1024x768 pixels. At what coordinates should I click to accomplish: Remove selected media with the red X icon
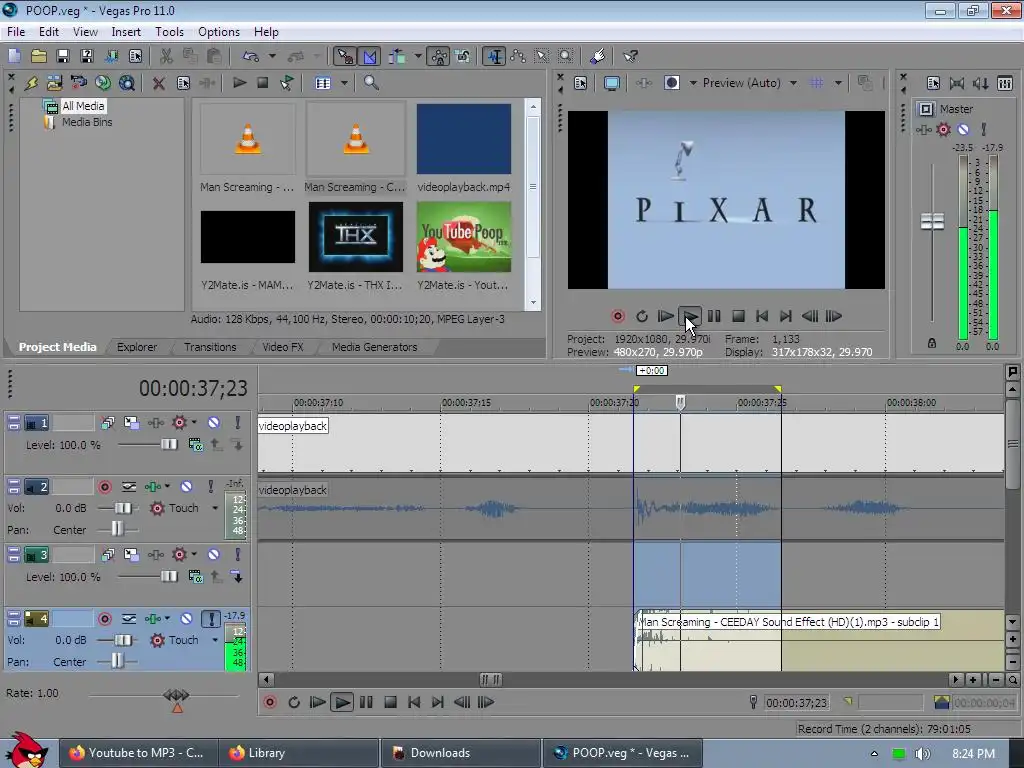[x=158, y=83]
